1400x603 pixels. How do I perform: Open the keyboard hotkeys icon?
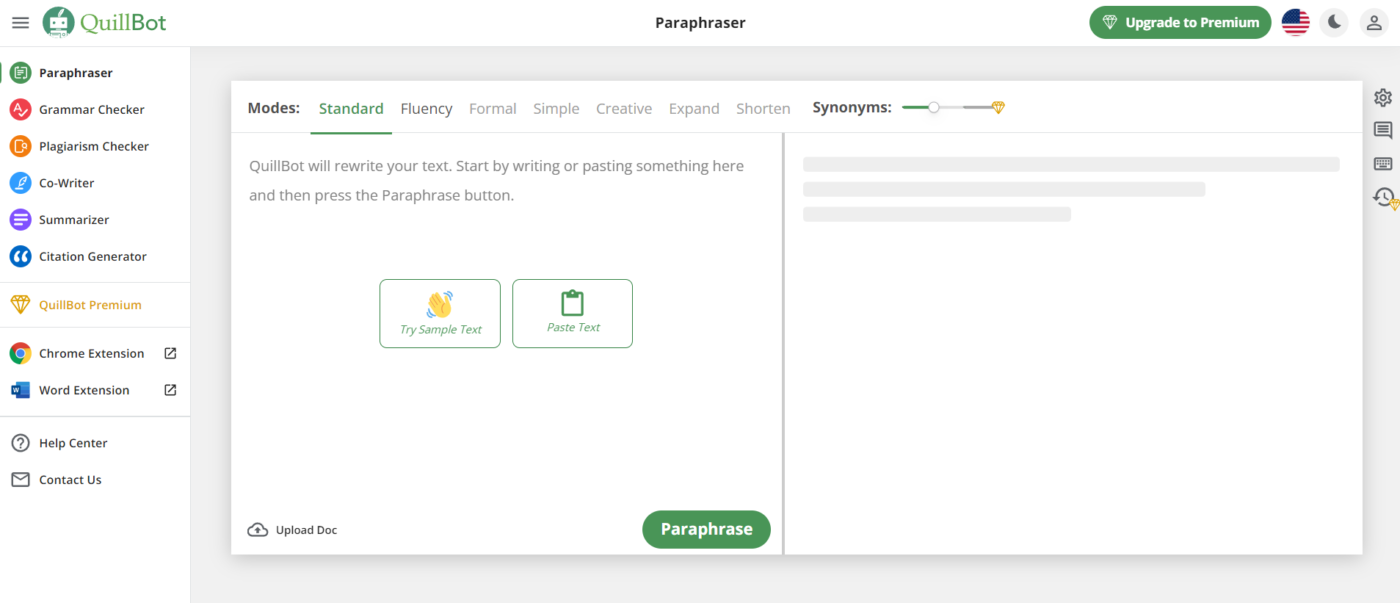click(1383, 164)
